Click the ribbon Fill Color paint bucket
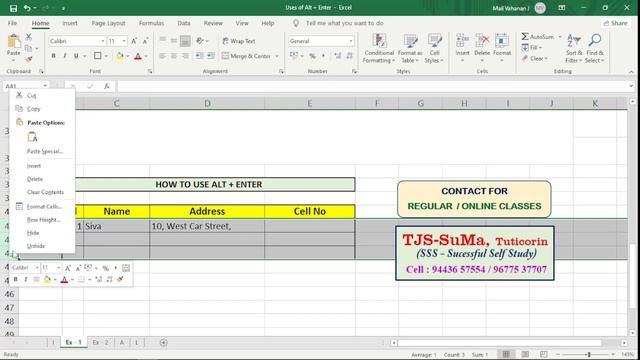The width and height of the screenshot is (640, 360). [120, 56]
